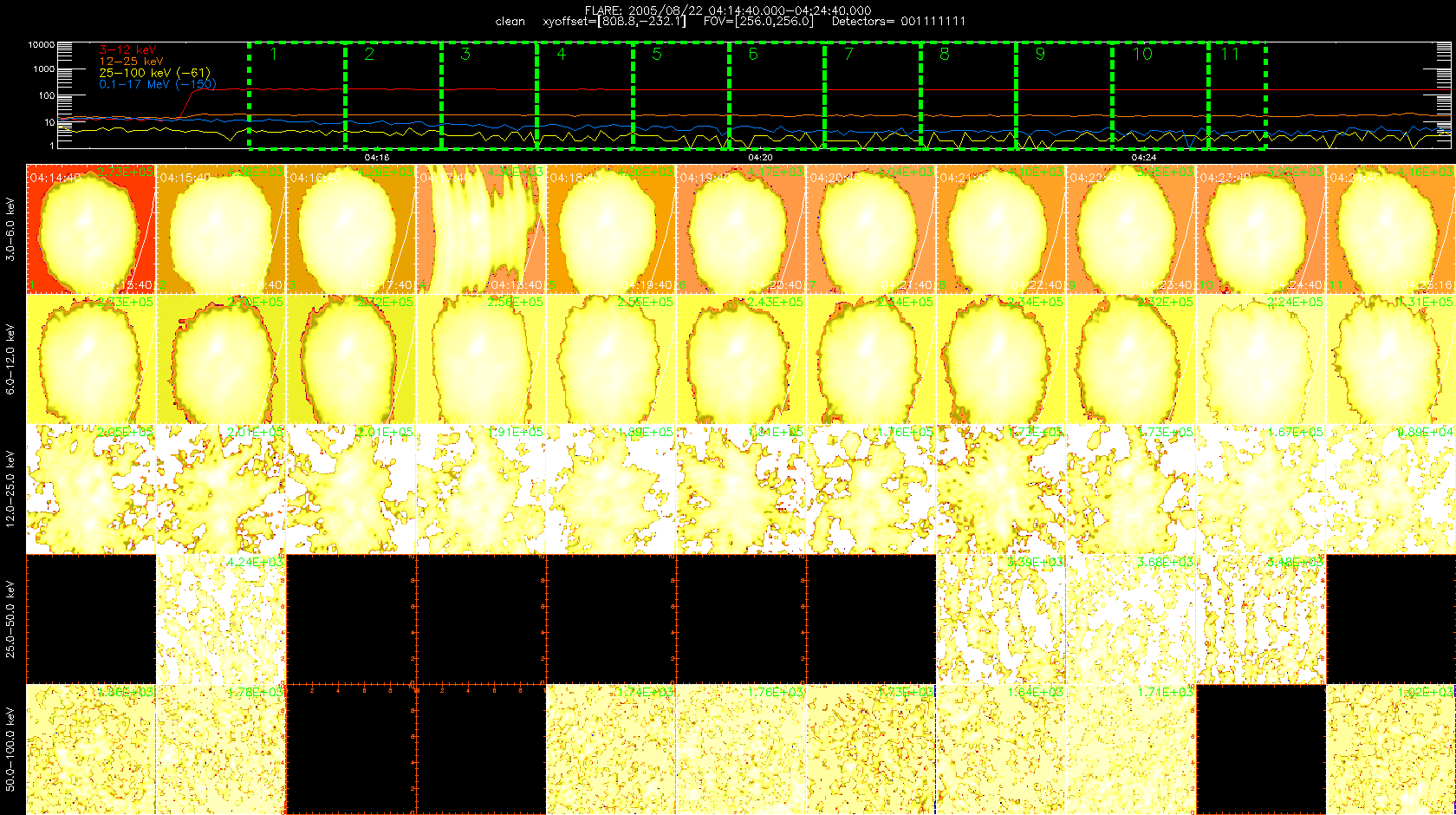The image size is (1456, 815).
Task: Click the 3.48E+03 value in the 25.0-50.0 keV row
Action: (1295, 562)
